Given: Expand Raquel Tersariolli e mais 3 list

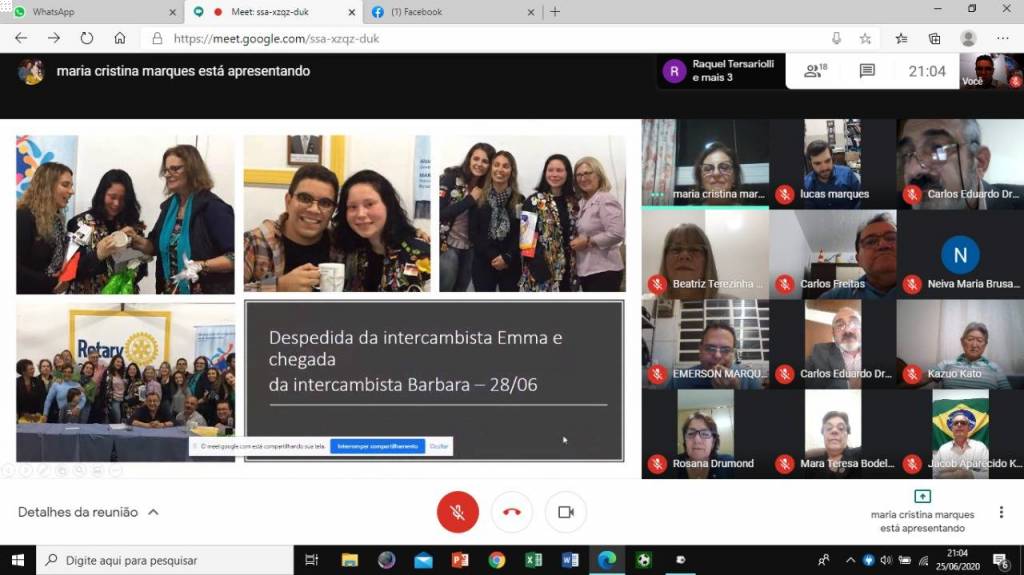Looking at the screenshot, I should (x=720, y=71).
